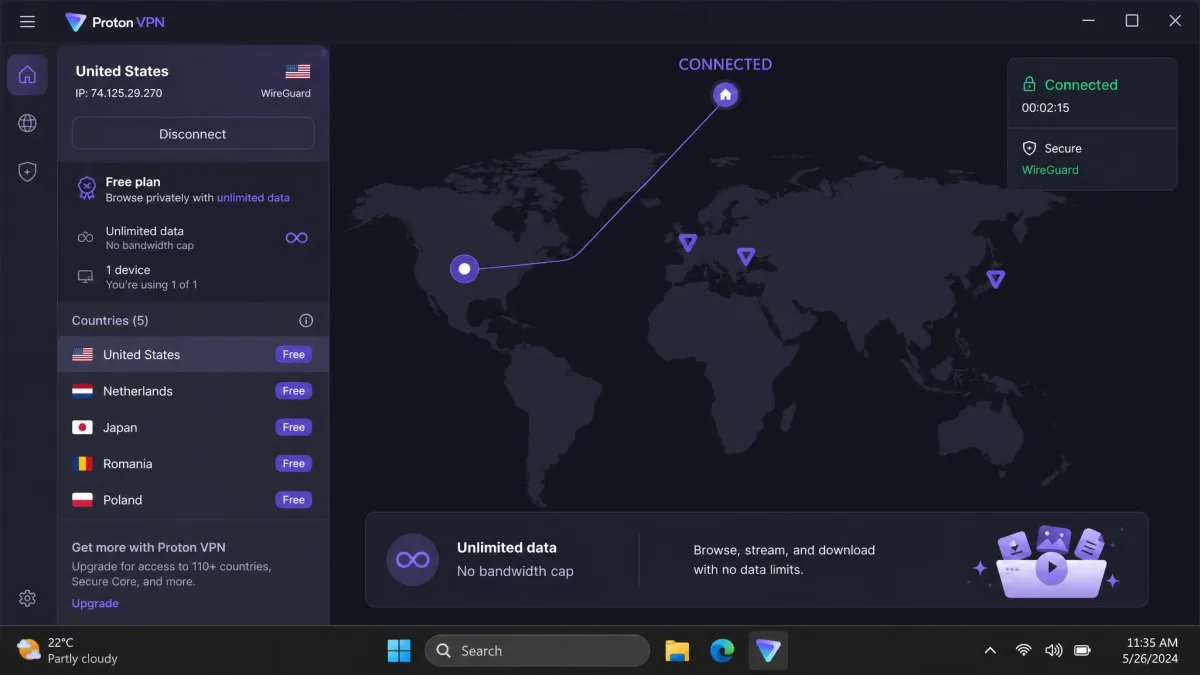The height and width of the screenshot is (675, 1200).
Task: Open the shield features sidebar icon
Action: pos(27,172)
